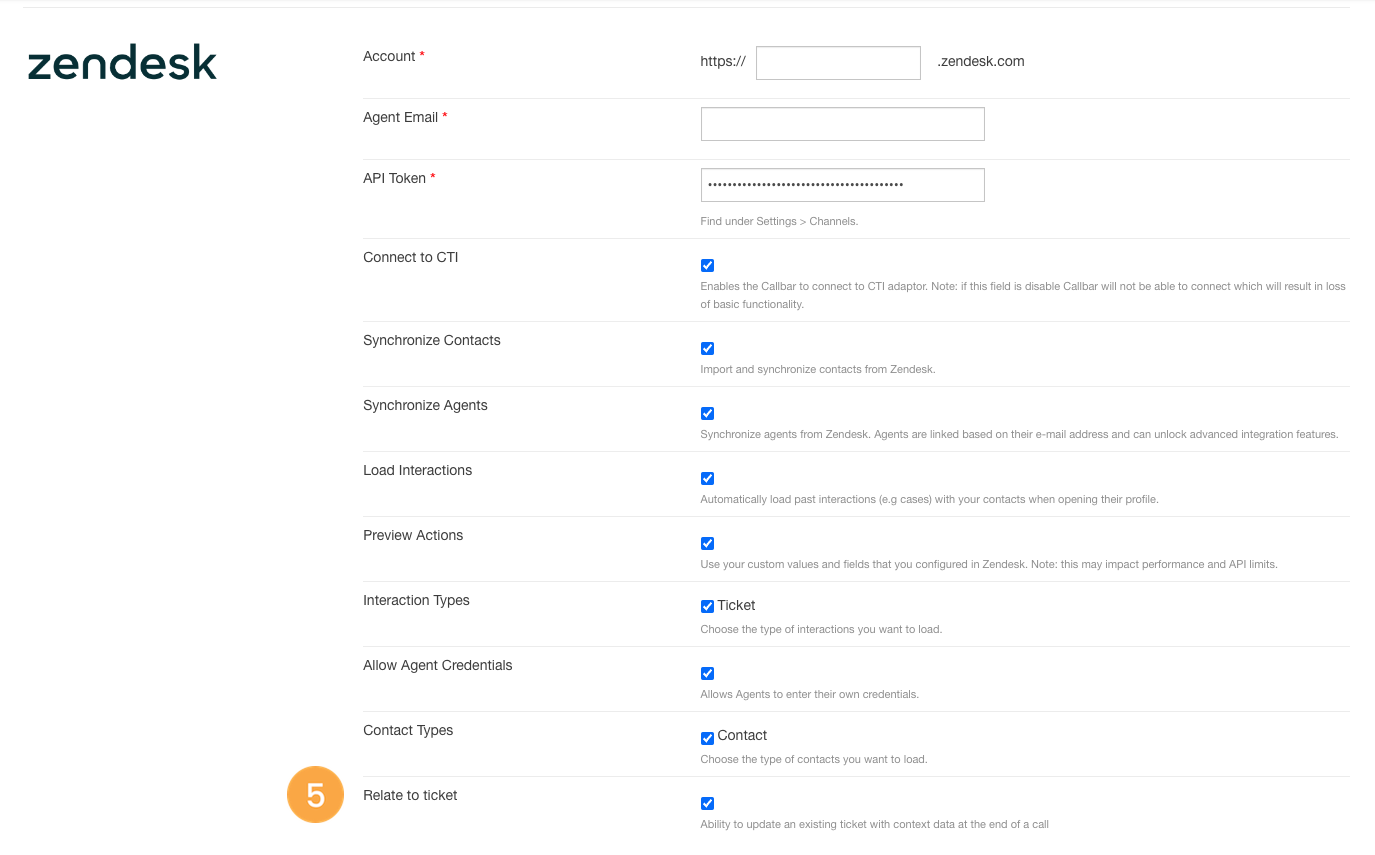
Task: Disable the Connect to CTI checkbox
Action: pyautogui.click(x=707, y=265)
